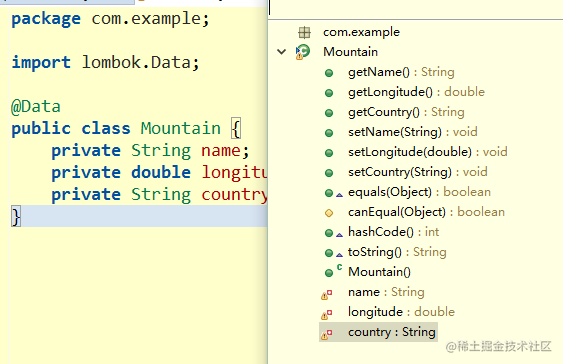Image resolution: width=563 pixels, height=364 pixels.
Task: Select Mountain class in outline
Action: [350, 52]
